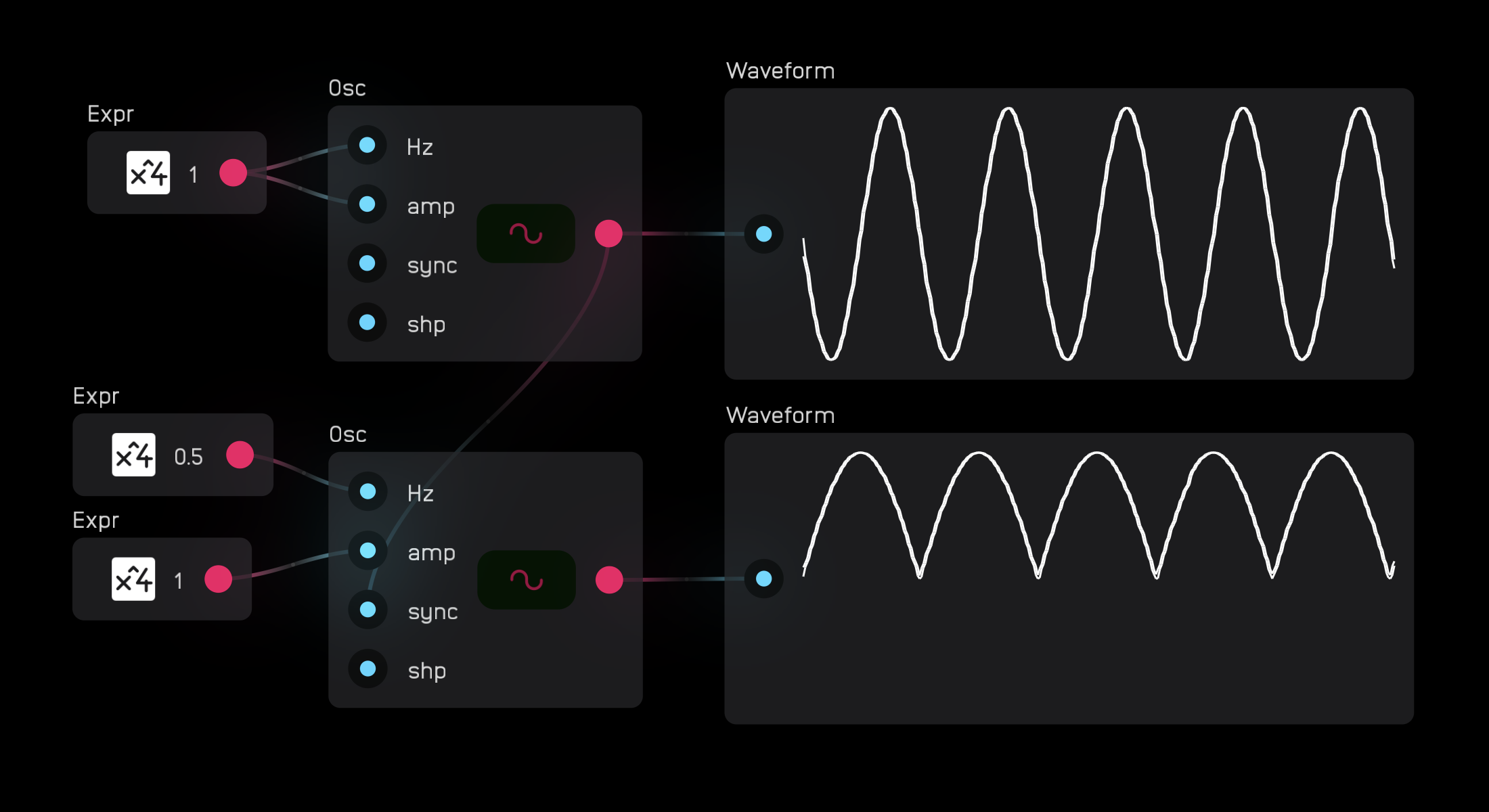The height and width of the screenshot is (812, 1489).
Task: Click the top Expr node's pink output port
Action: 233,173
